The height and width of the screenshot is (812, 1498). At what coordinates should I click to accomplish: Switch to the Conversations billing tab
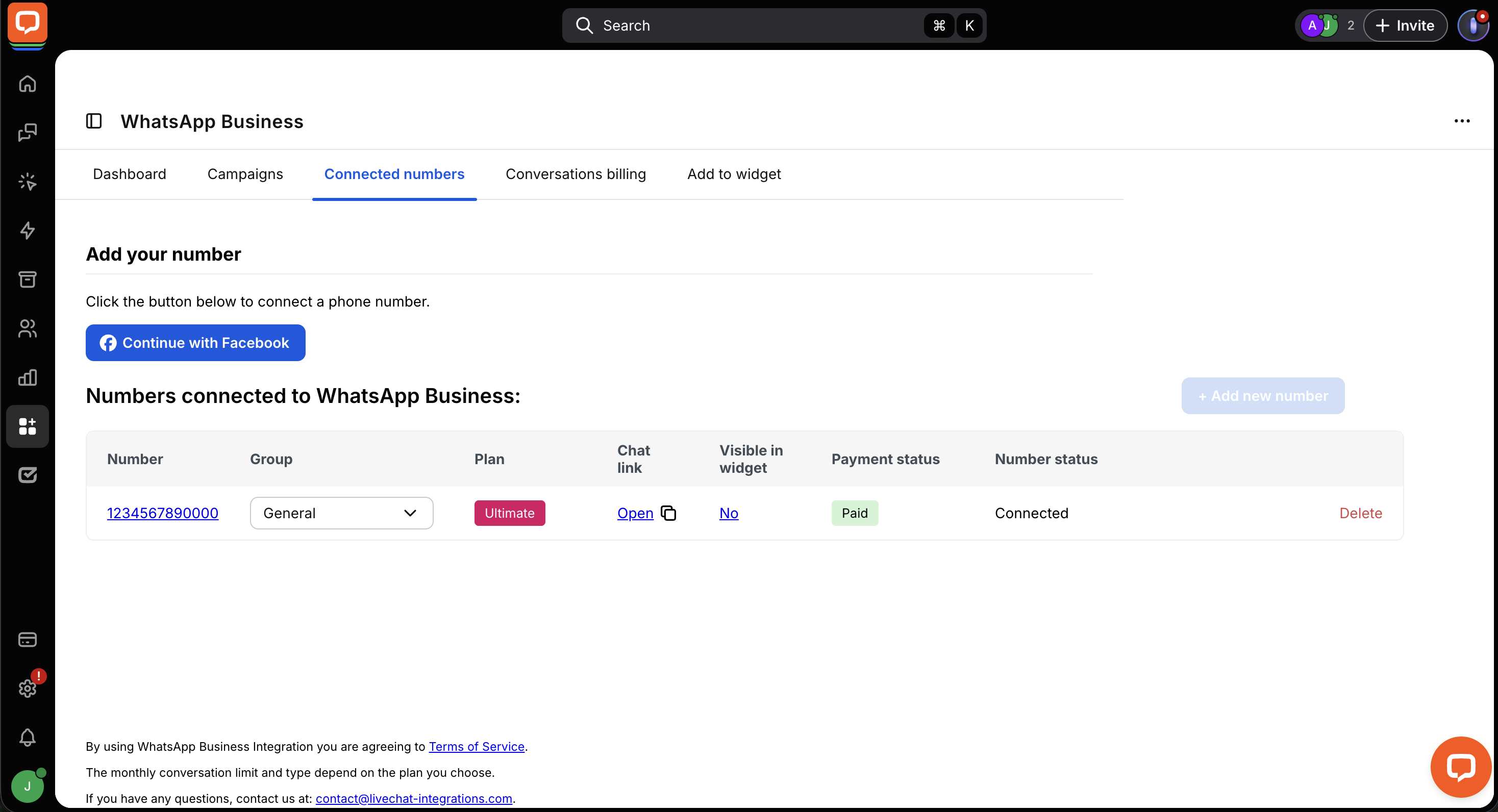pyautogui.click(x=576, y=174)
